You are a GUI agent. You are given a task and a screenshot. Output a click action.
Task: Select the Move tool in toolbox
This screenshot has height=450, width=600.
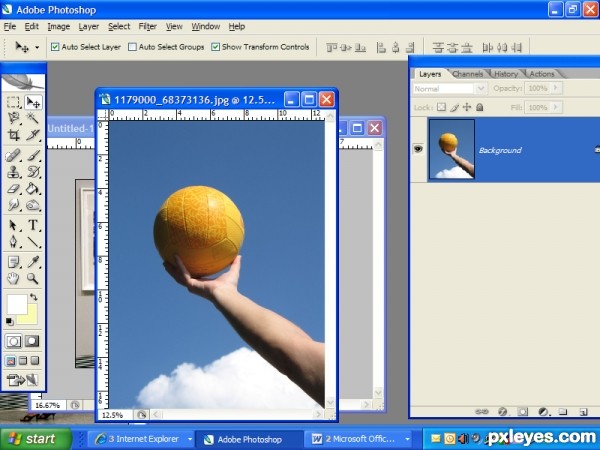[x=33, y=102]
